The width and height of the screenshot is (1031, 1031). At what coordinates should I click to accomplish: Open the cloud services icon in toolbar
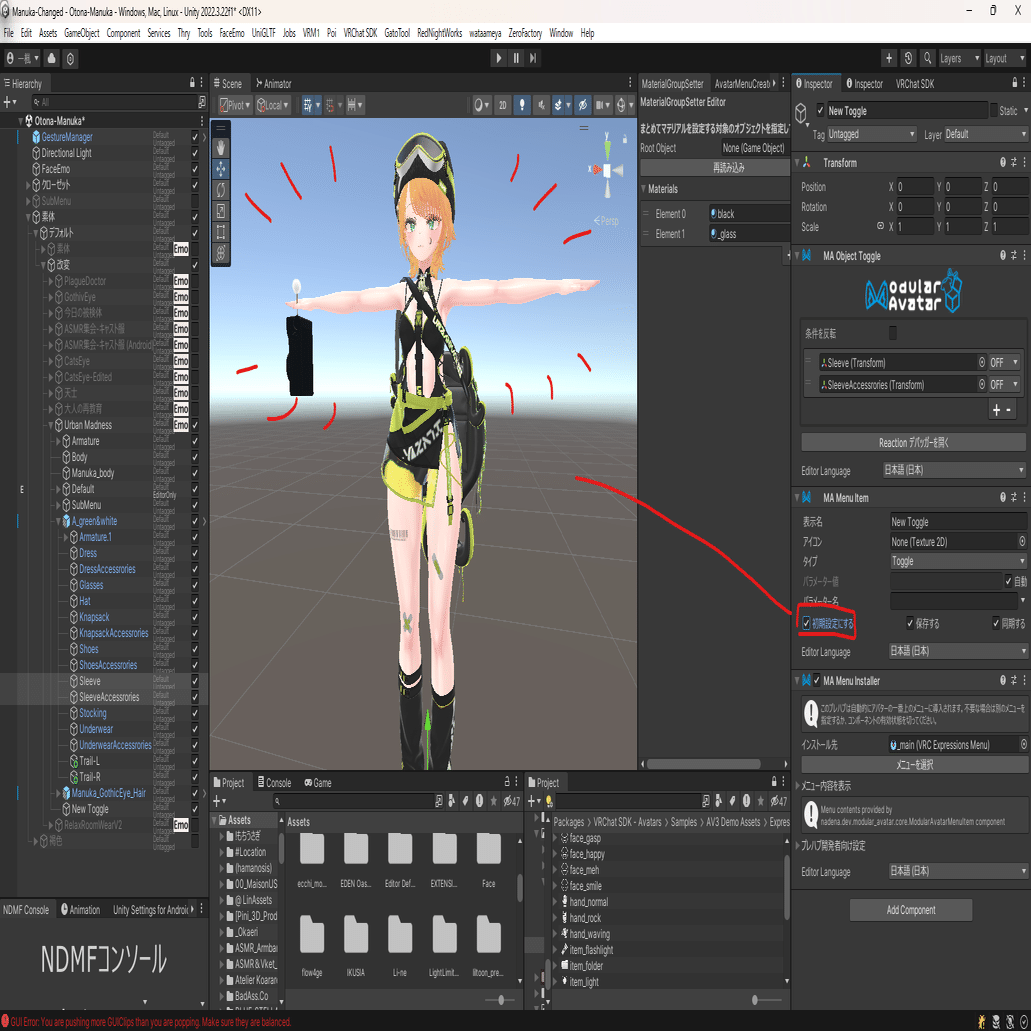click(52, 58)
